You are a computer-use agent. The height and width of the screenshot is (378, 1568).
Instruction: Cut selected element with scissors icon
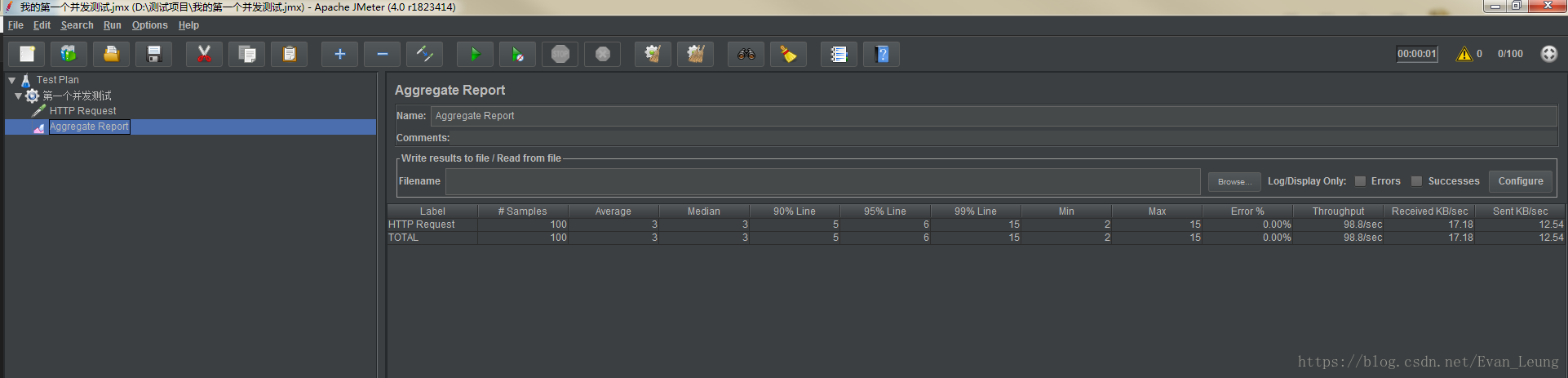coord(204,55)
